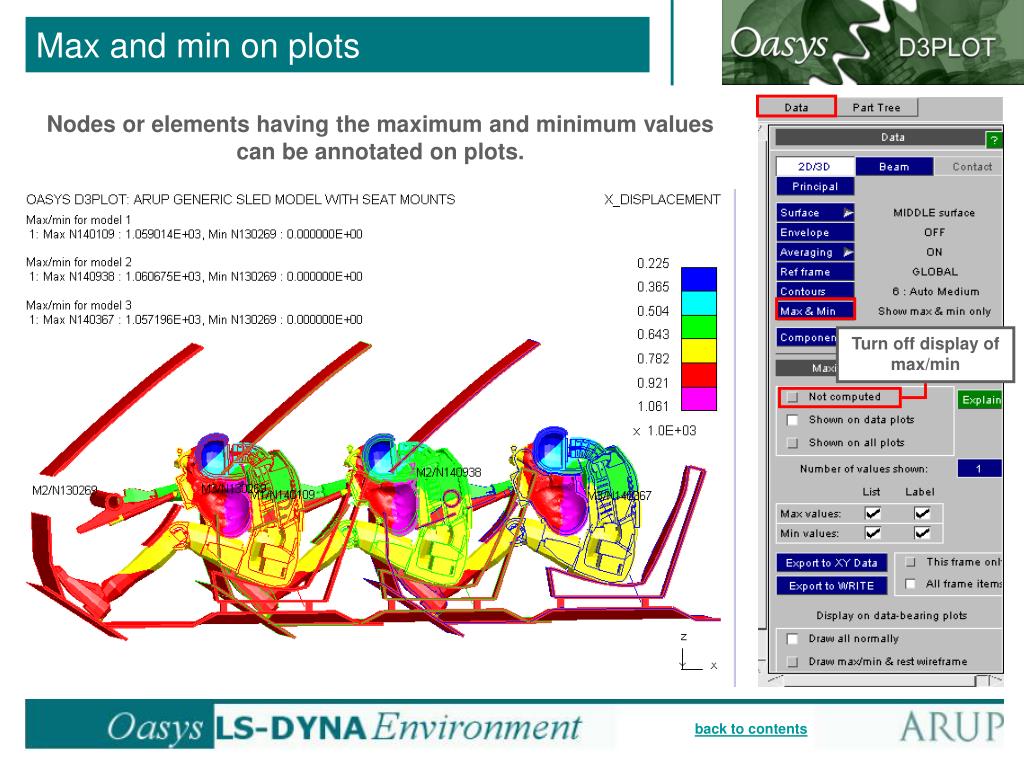Click the M2/N140938 node annotation

click(449, 472)
